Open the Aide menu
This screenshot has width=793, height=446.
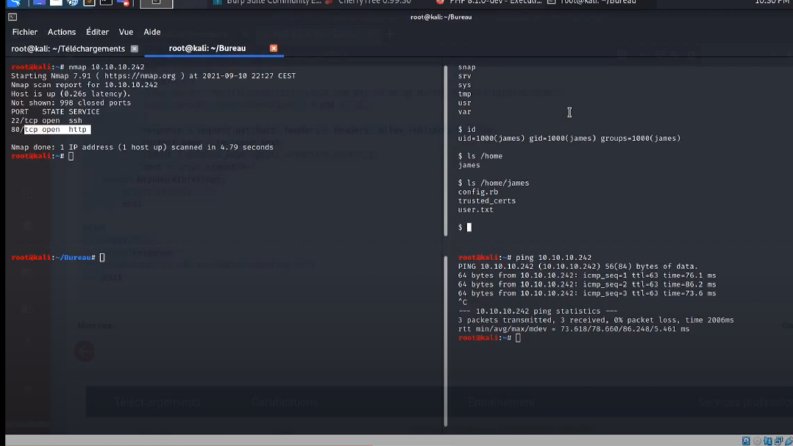point(152,32)
